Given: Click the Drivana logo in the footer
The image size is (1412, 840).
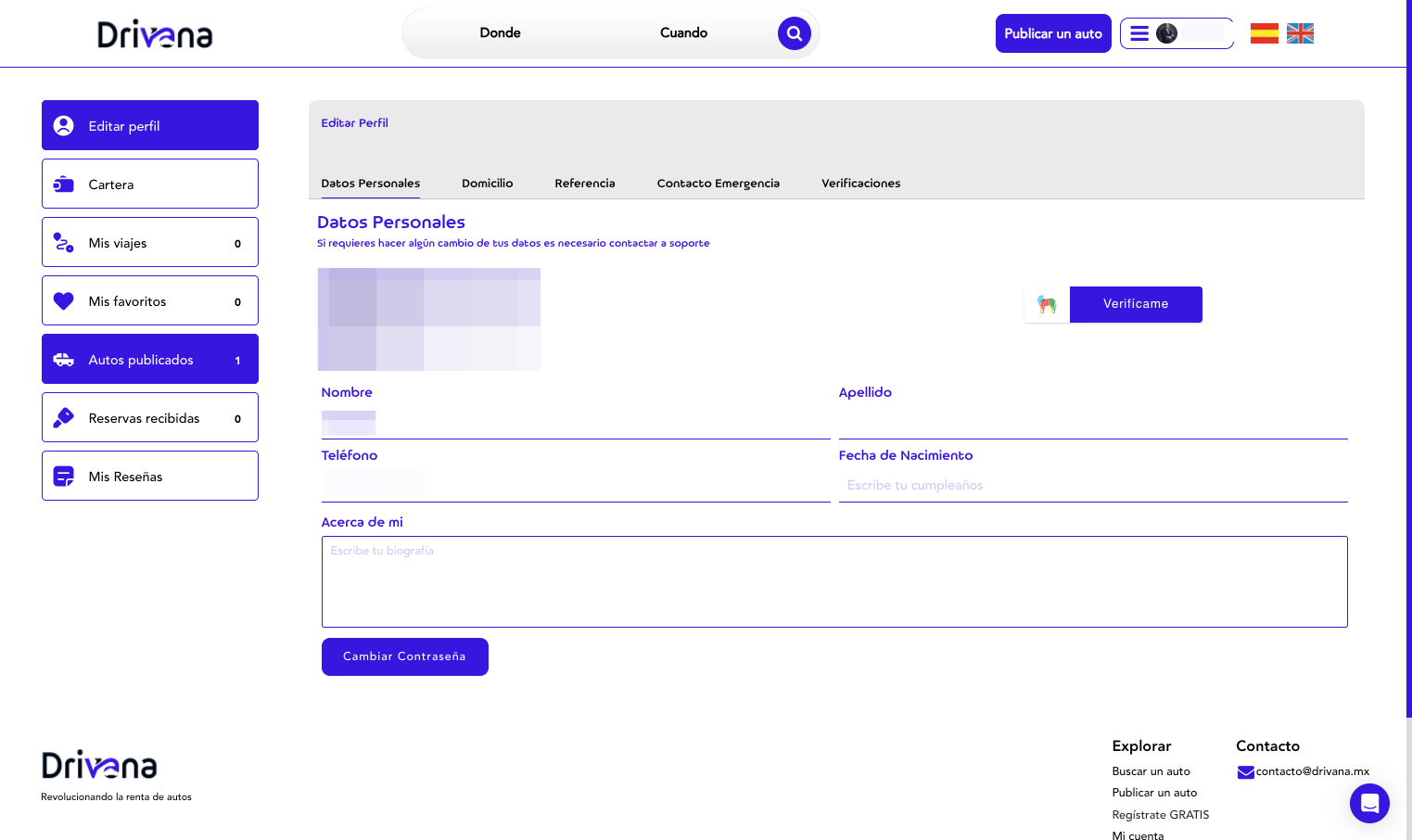Looking at the screenshot, I should tap(99, 765).
